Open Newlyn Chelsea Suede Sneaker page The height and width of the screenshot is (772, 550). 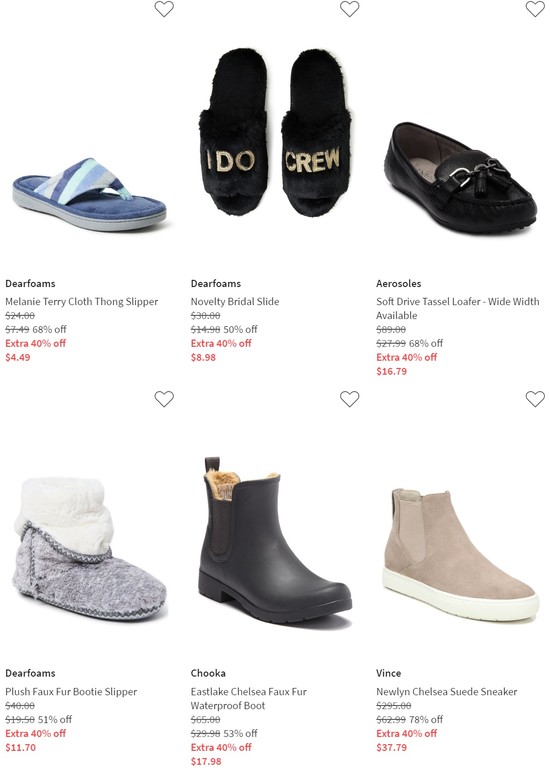click(447, 691)
